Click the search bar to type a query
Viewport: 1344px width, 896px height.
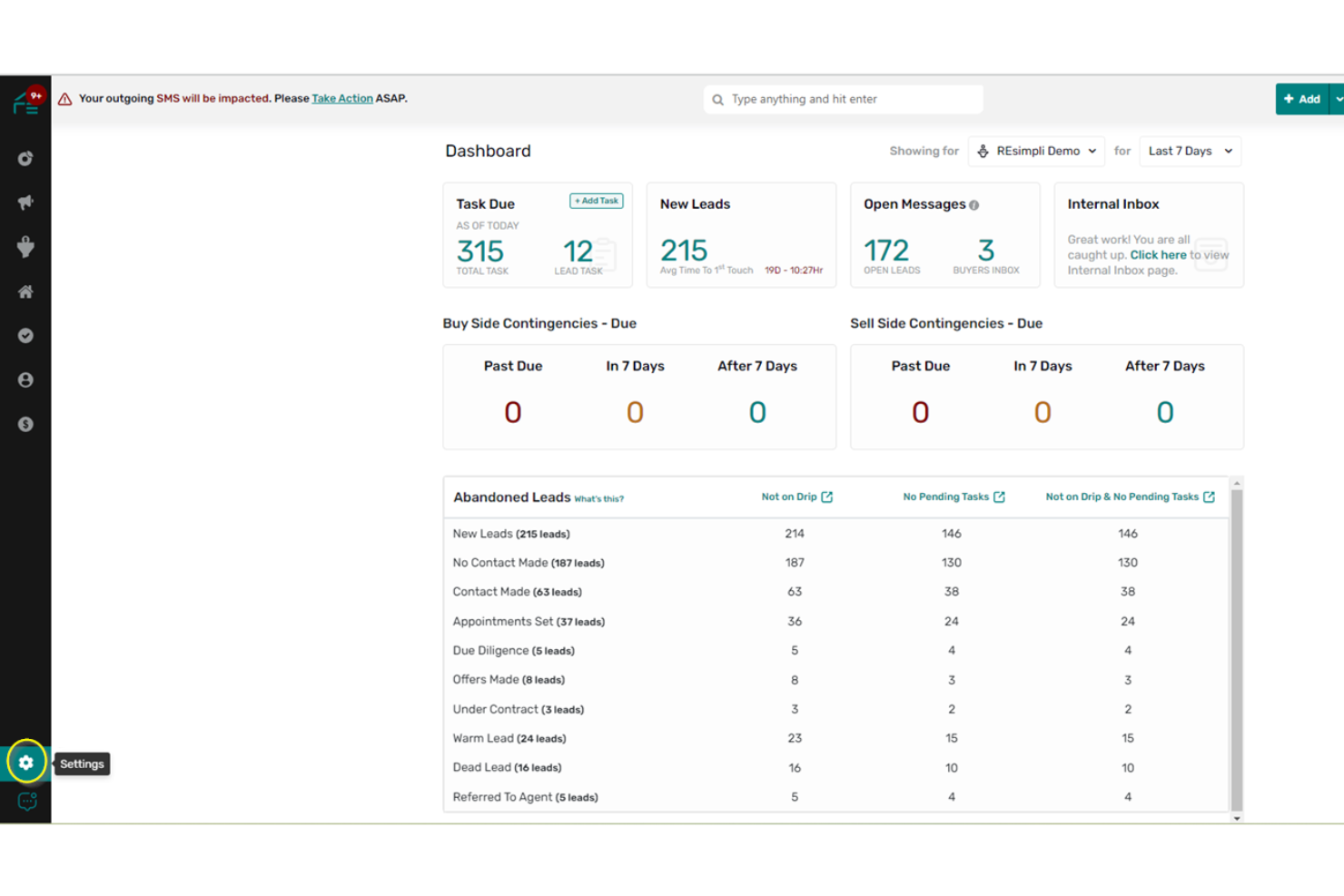842,98
